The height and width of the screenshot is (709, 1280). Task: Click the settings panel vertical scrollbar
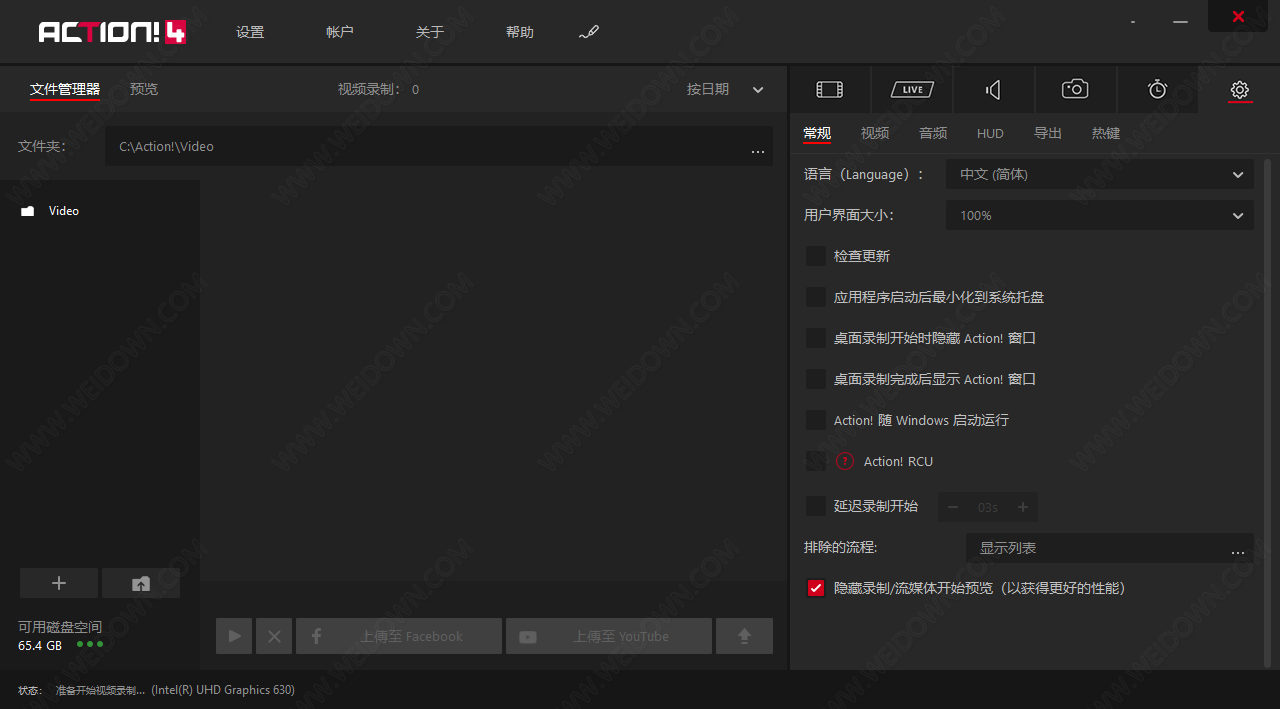[x=1268, y=412]
